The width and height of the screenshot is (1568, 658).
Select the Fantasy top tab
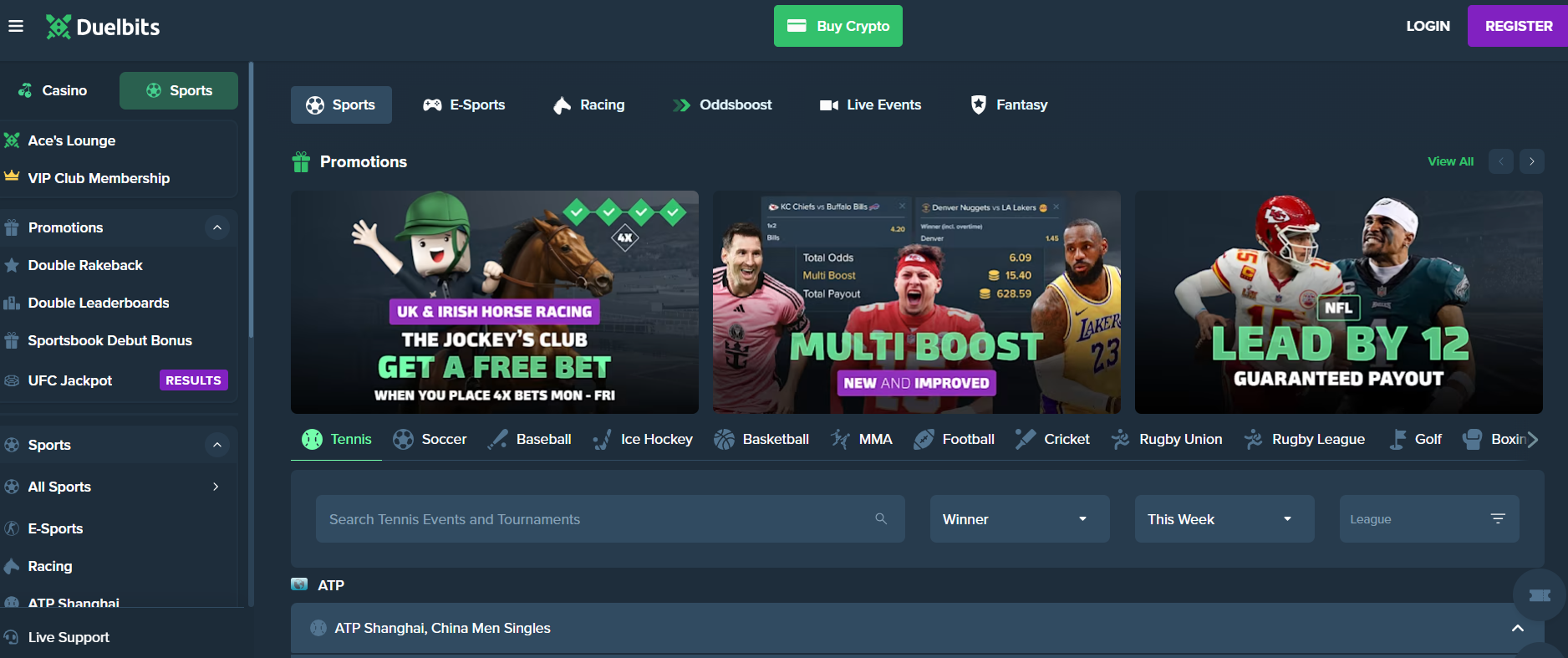pyautogui.click(x=1009, y=105)
